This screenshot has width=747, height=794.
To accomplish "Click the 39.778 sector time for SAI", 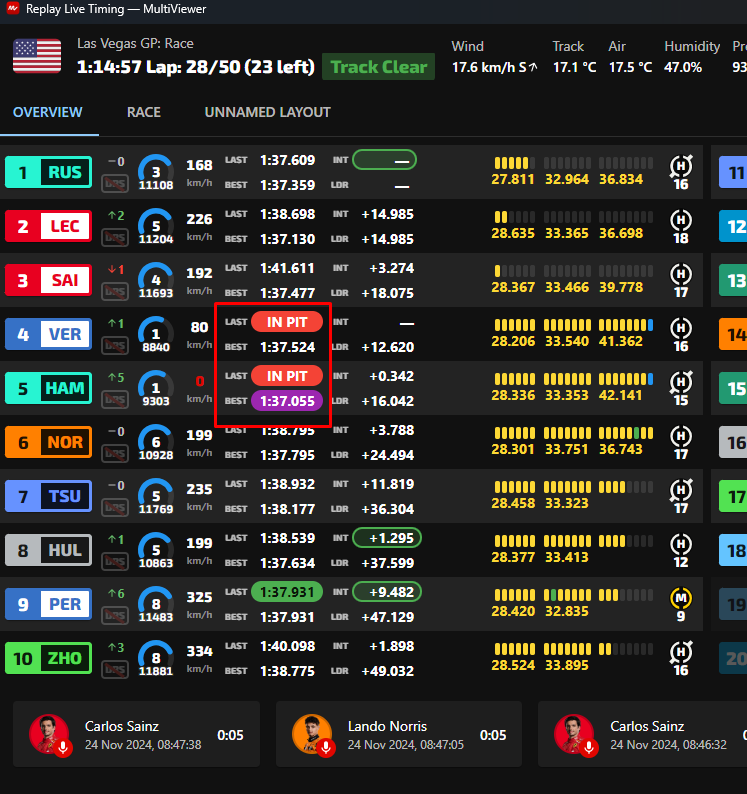I will point(621,287).
